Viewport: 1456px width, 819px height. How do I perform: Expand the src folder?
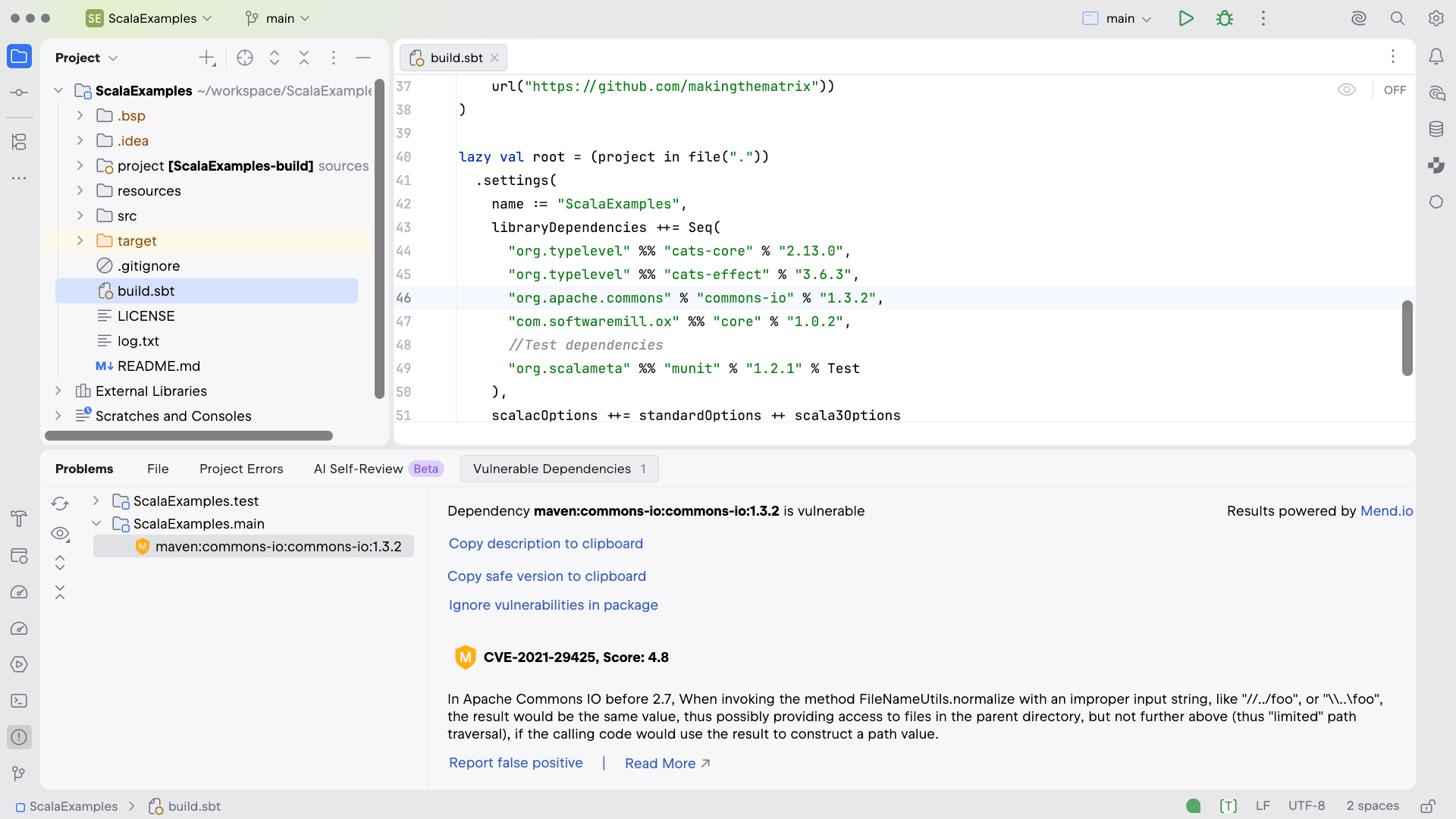pyautogui.click(x=80, y=216)
